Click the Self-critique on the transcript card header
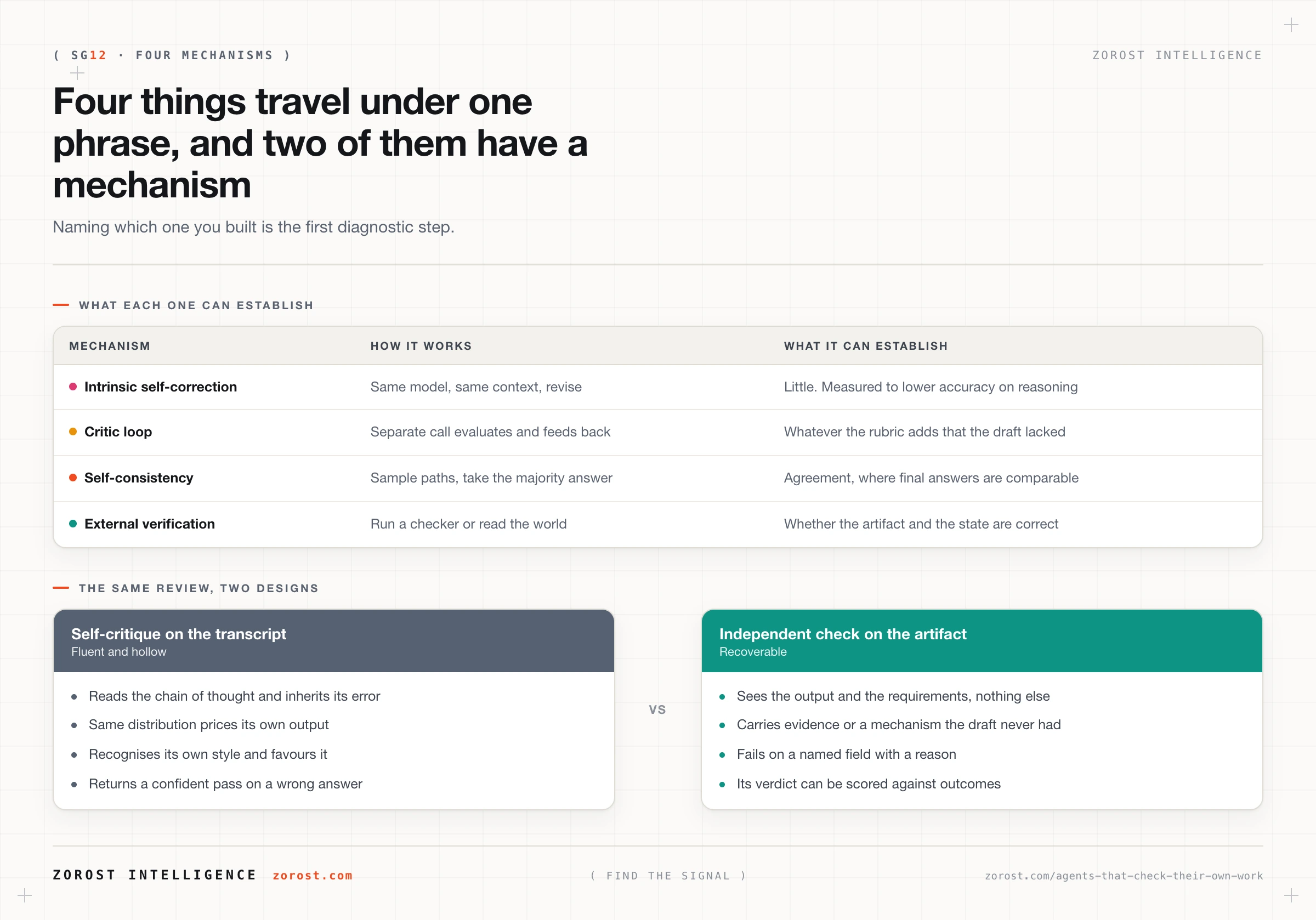 point(333,641)
